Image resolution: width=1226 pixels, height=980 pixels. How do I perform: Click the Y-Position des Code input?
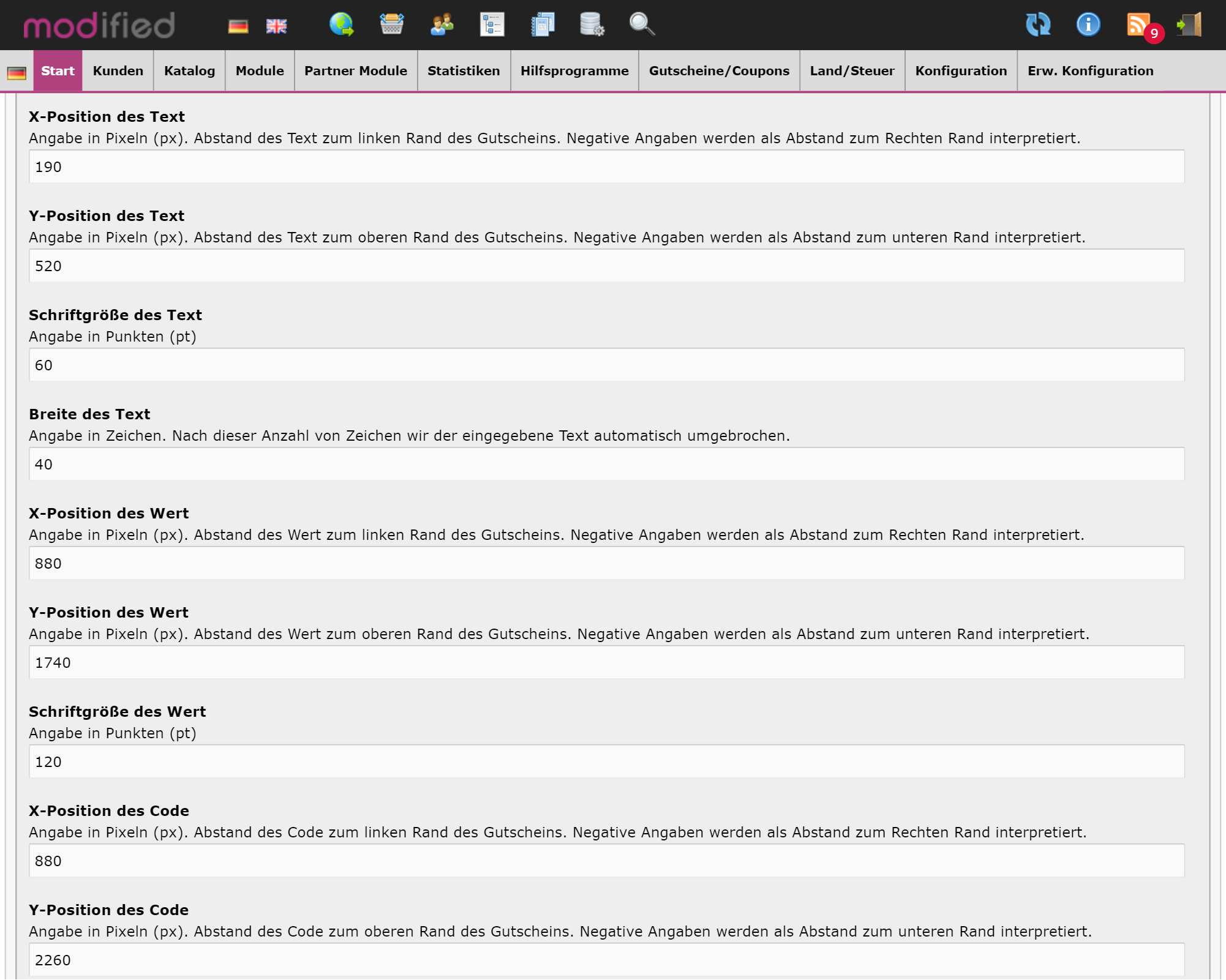pos(606,960)
